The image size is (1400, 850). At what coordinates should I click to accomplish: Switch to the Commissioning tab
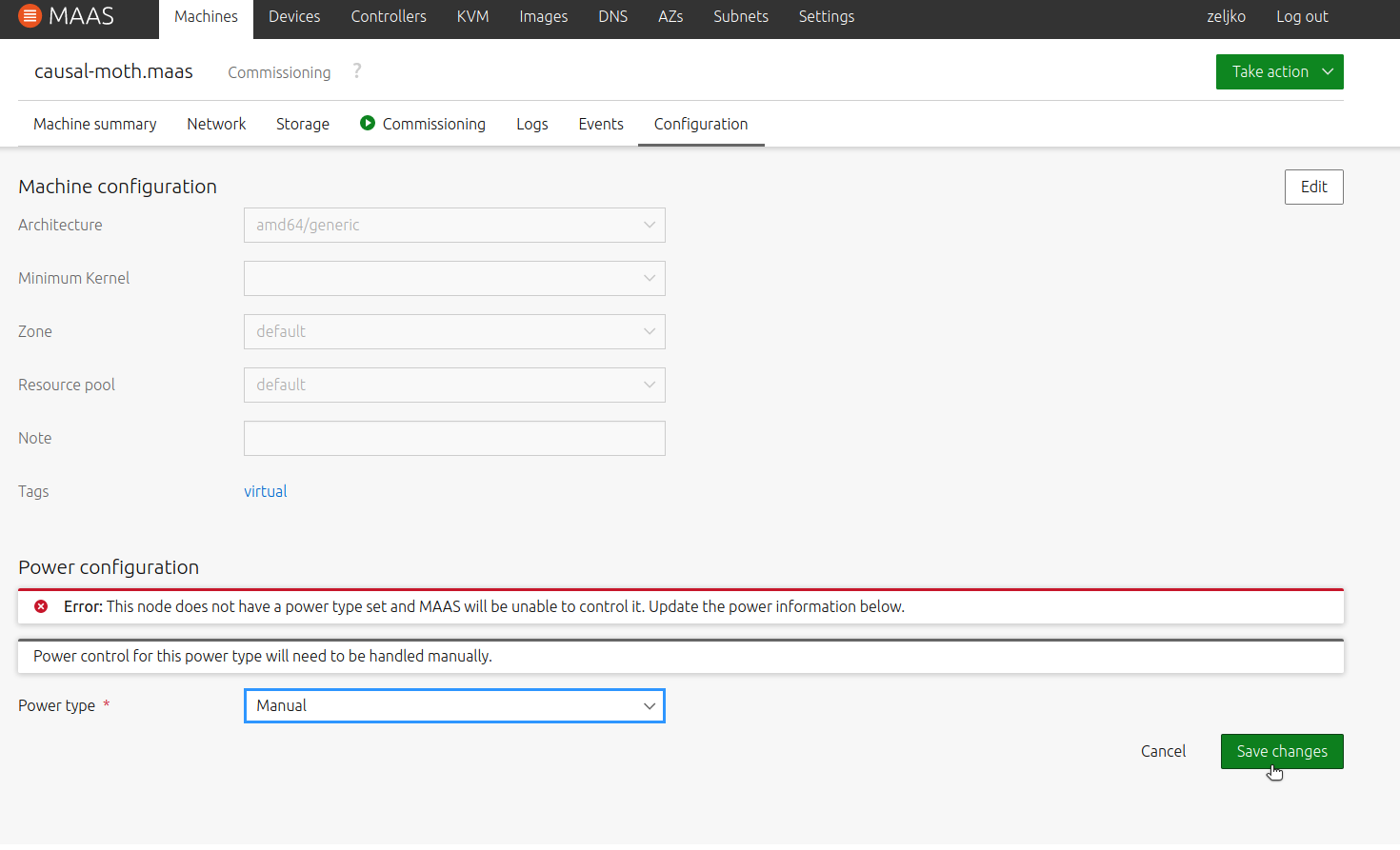(x=423, y=124)
